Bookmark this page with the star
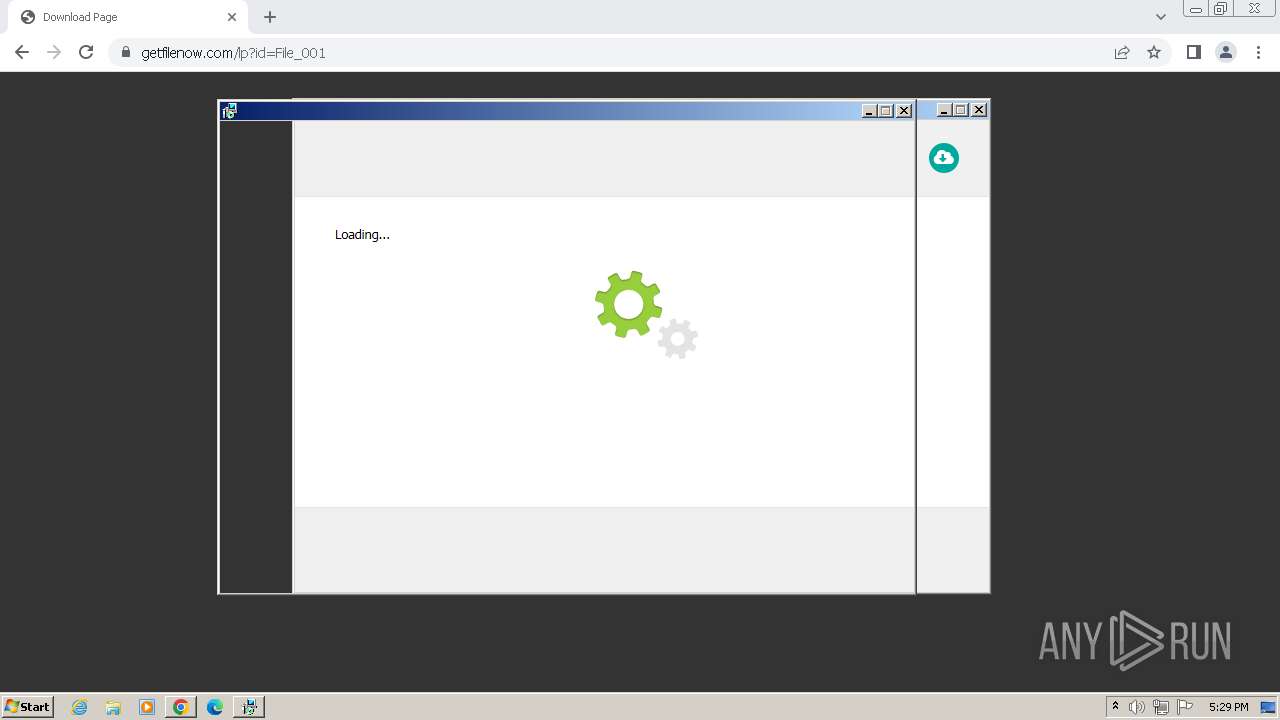 (1154, 52)
